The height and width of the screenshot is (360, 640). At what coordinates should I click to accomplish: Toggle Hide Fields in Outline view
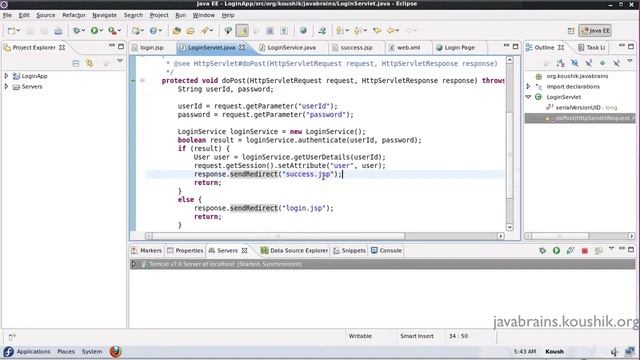(575, 63)
